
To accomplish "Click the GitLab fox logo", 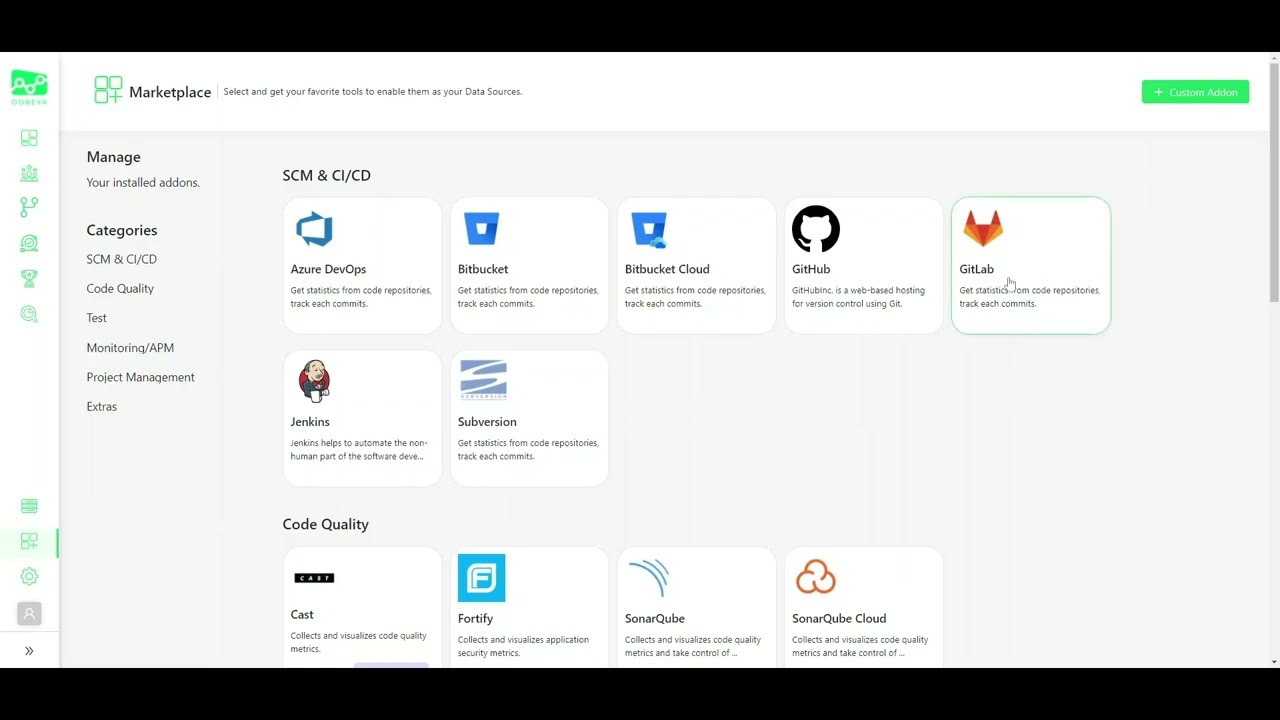I will pyautogui.click(x=983, y=229).
